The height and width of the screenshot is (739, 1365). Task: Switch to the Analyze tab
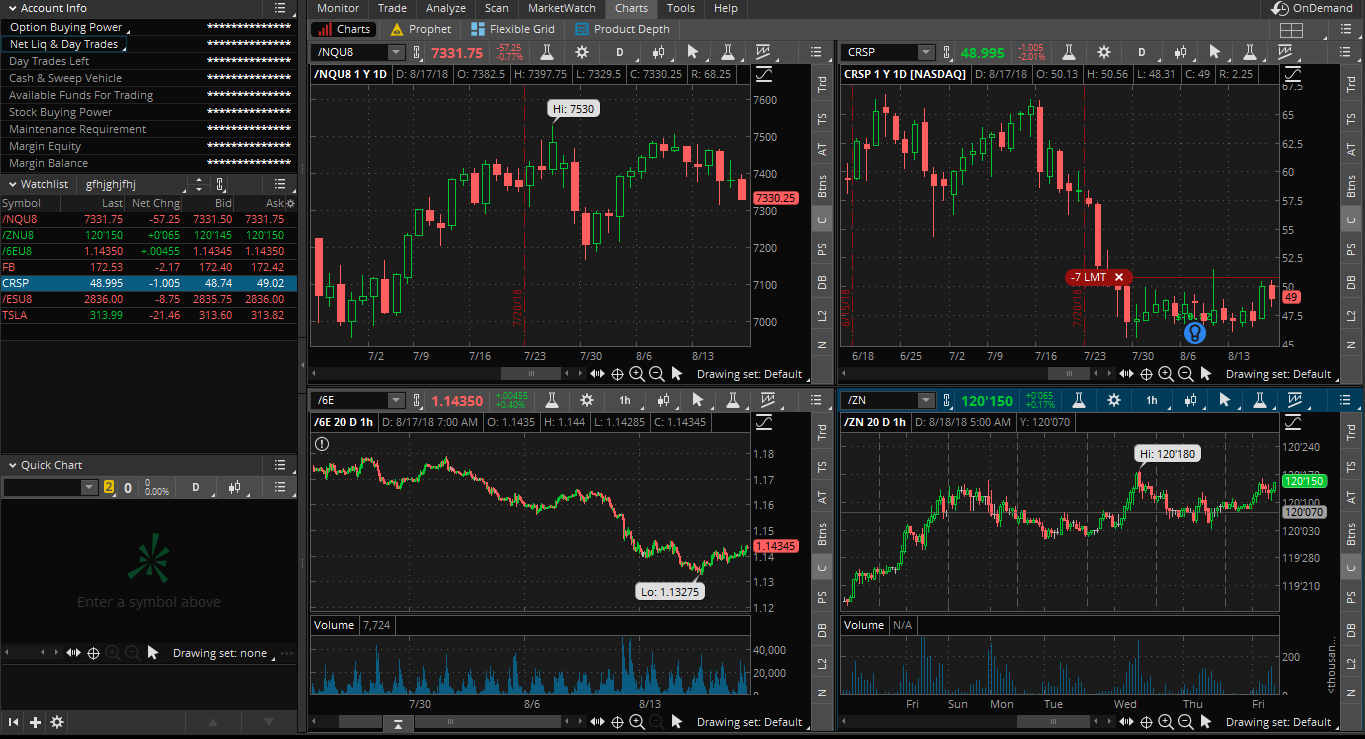coord(446,8)
